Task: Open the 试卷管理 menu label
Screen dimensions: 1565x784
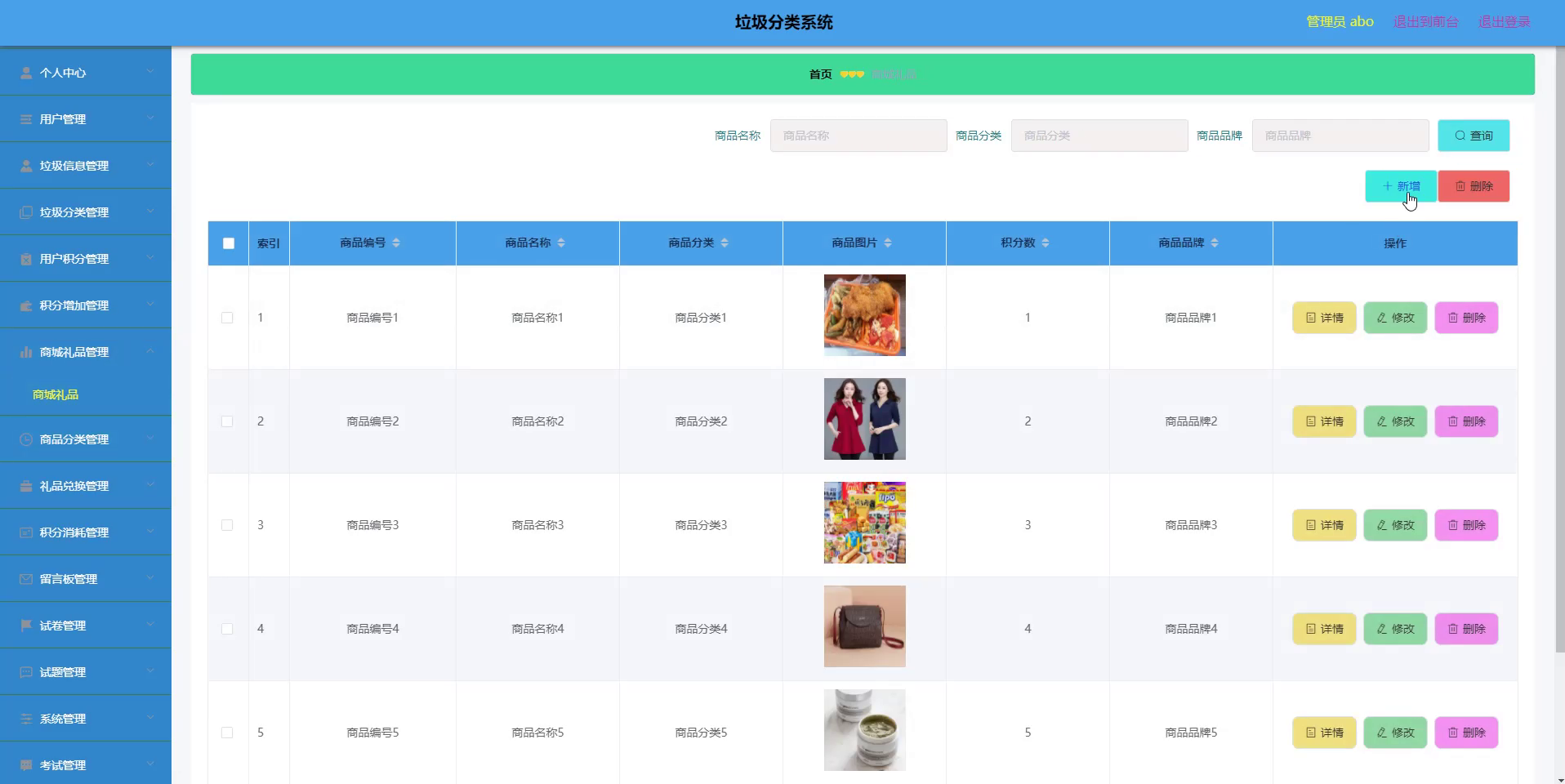Action: click(x=63, y=626)
